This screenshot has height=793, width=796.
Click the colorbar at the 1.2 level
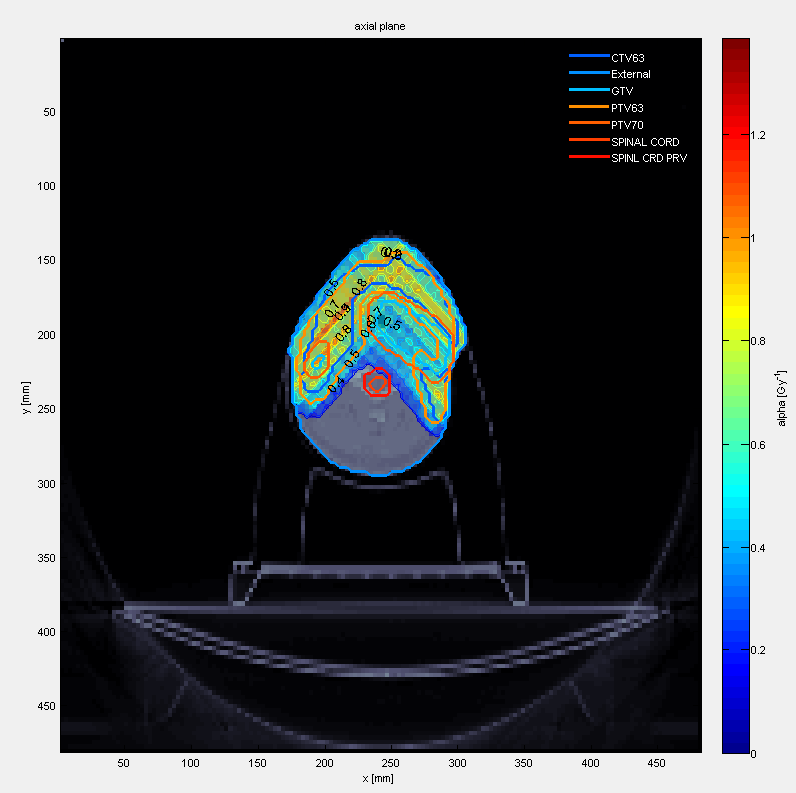(736, 135)
